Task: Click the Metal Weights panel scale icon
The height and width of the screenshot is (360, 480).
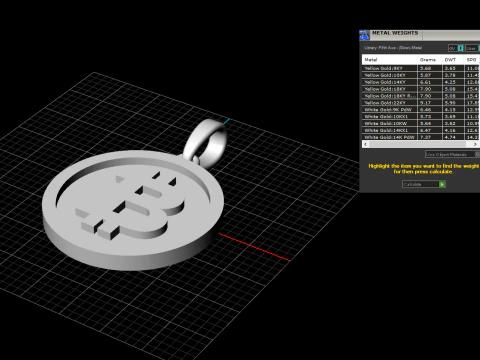Action: [x=365, y=35]
